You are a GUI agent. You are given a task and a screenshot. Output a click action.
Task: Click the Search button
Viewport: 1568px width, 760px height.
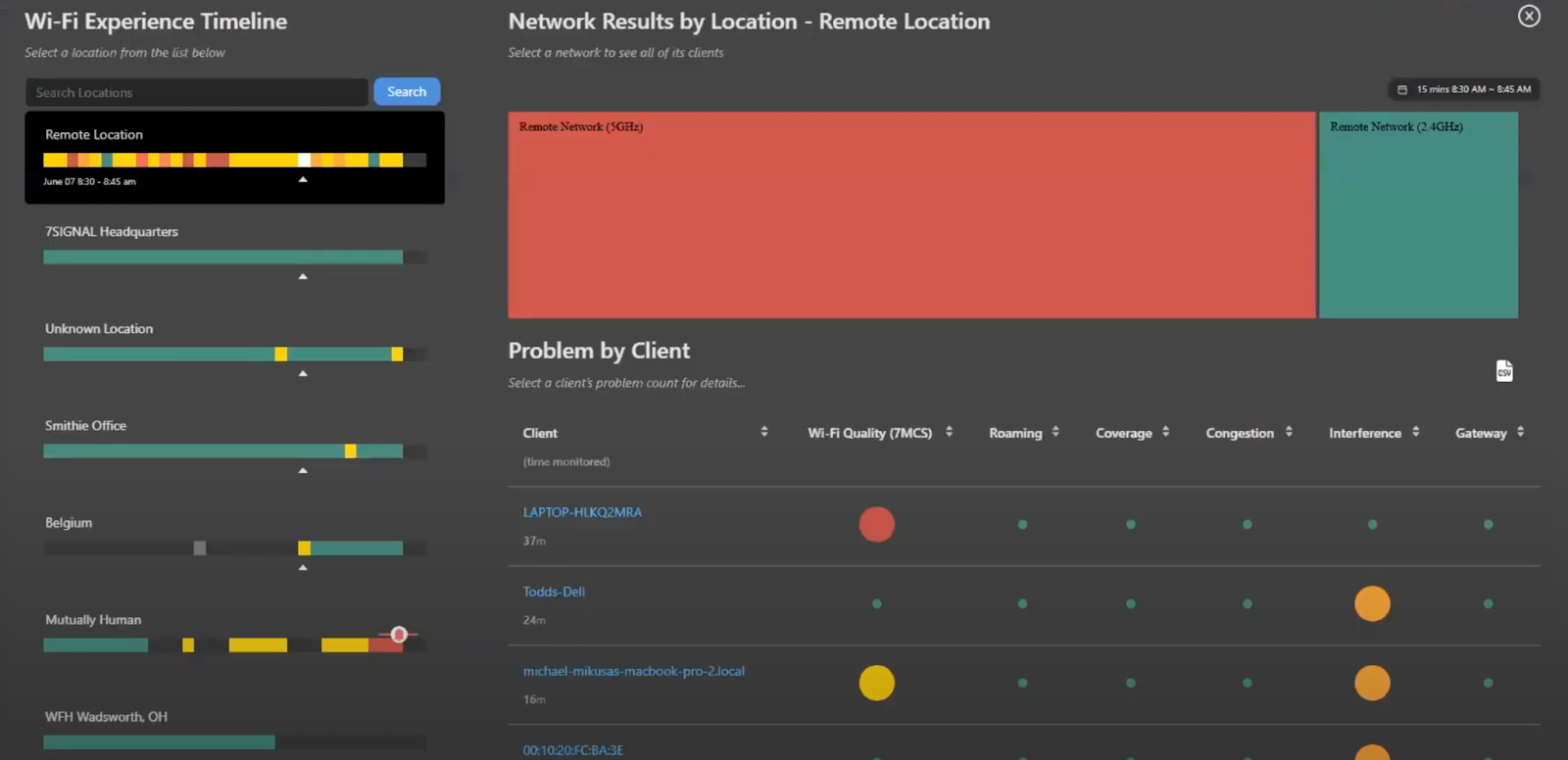[407, 92]
